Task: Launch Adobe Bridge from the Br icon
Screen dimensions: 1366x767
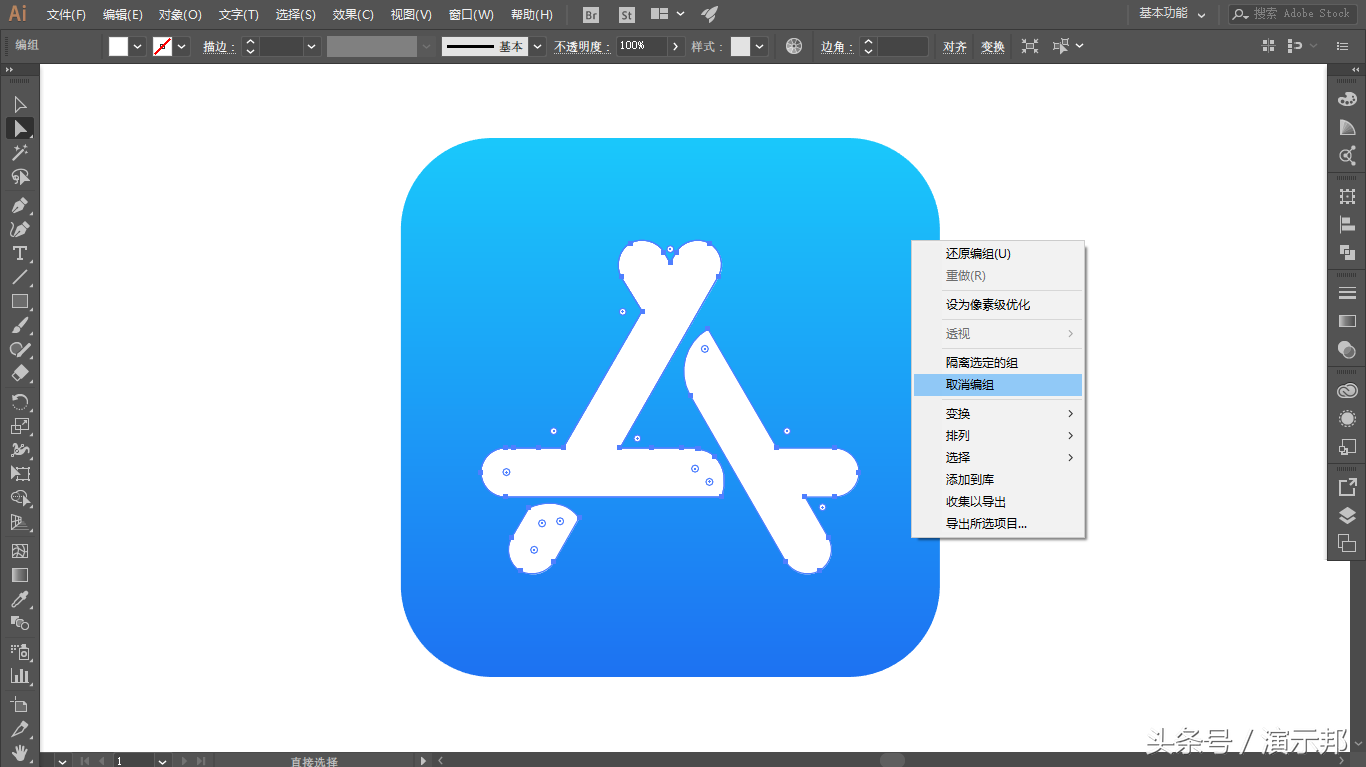Action: coord(591,15)
